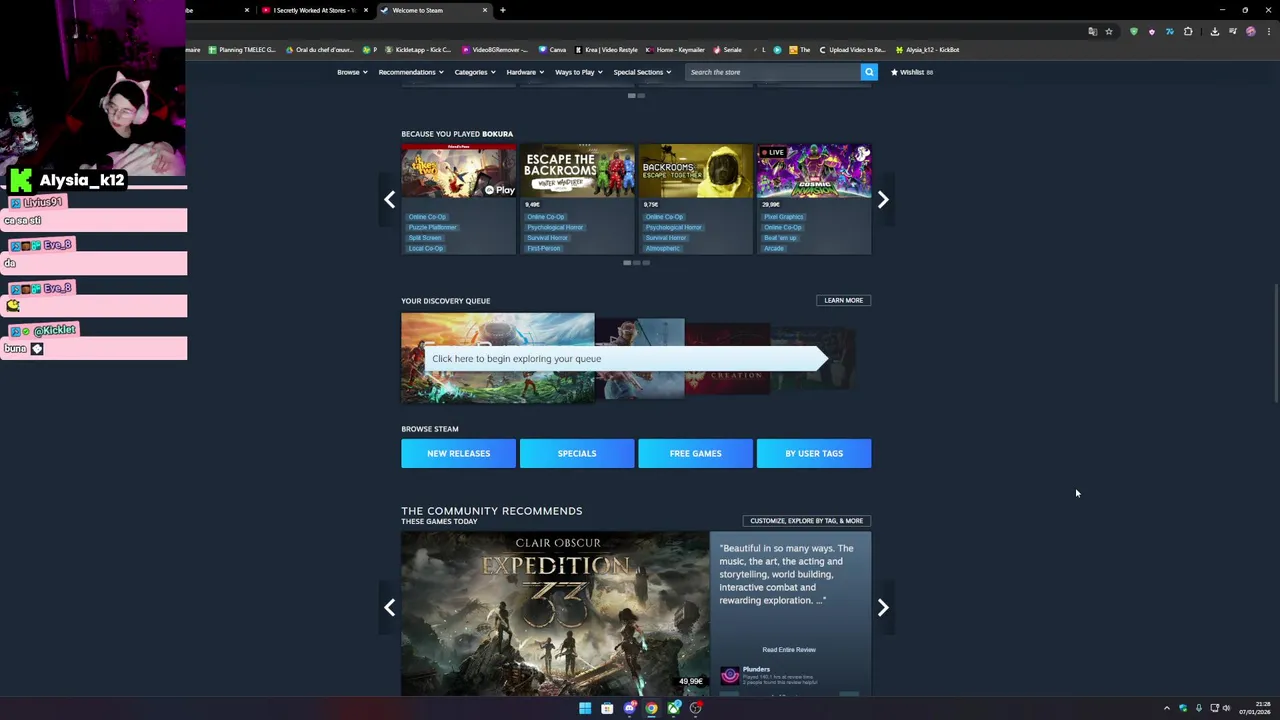Click translate page icon in address bar
The image size is (1280, 720).
coord(1092,31)
